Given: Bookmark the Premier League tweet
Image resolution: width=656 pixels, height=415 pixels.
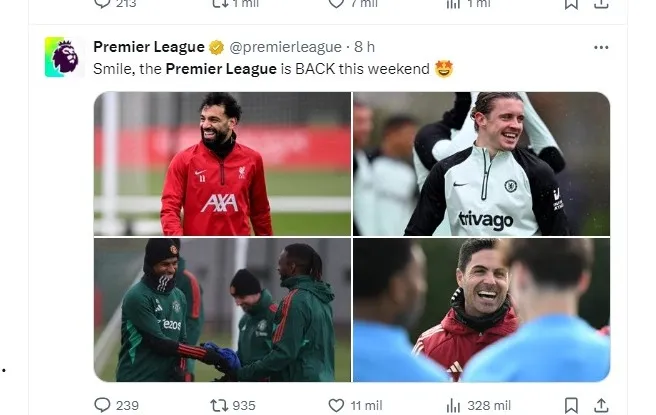Looking at the screenshot, I should pyautogui.click(x=571, y=405).
